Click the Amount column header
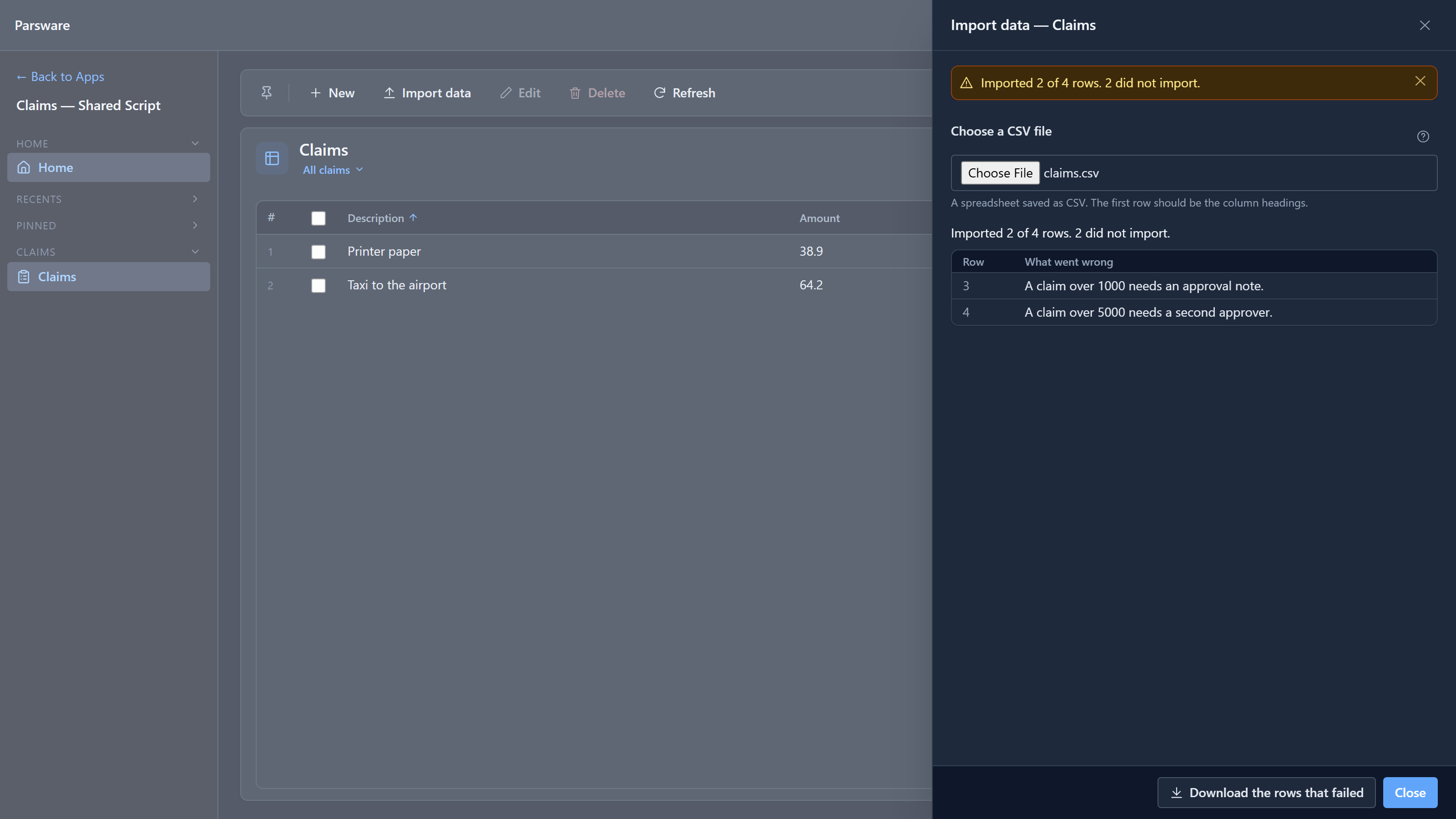The width and height of the screenshot is (1456, 819). 819,218
